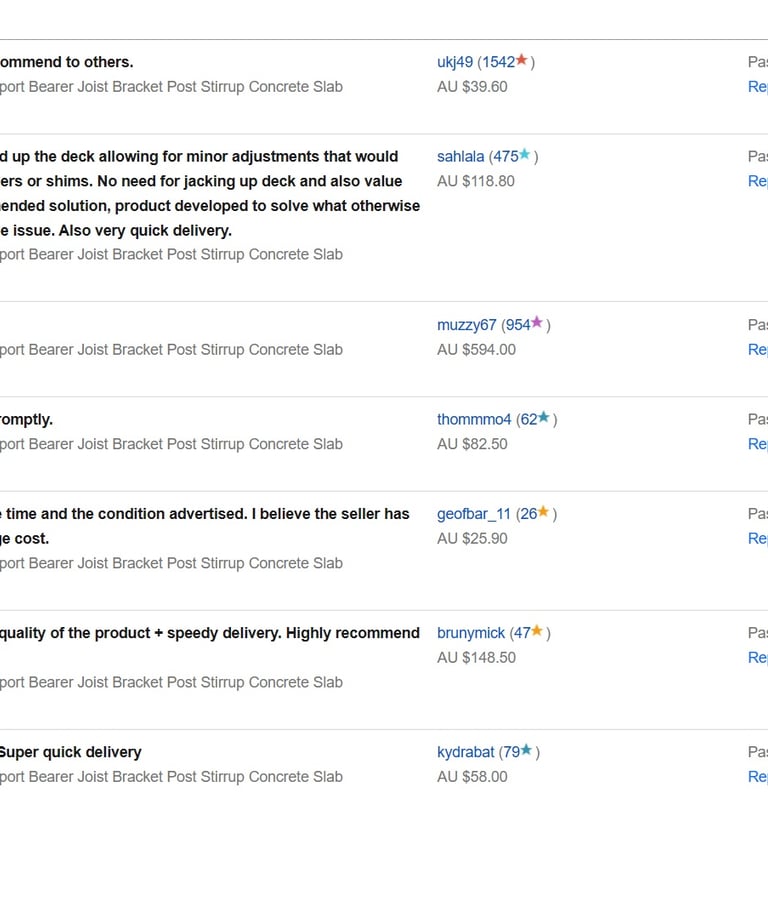Open the brunymick user profile
The width and height of the screenshot is (768, 907).
pos(471,632)
